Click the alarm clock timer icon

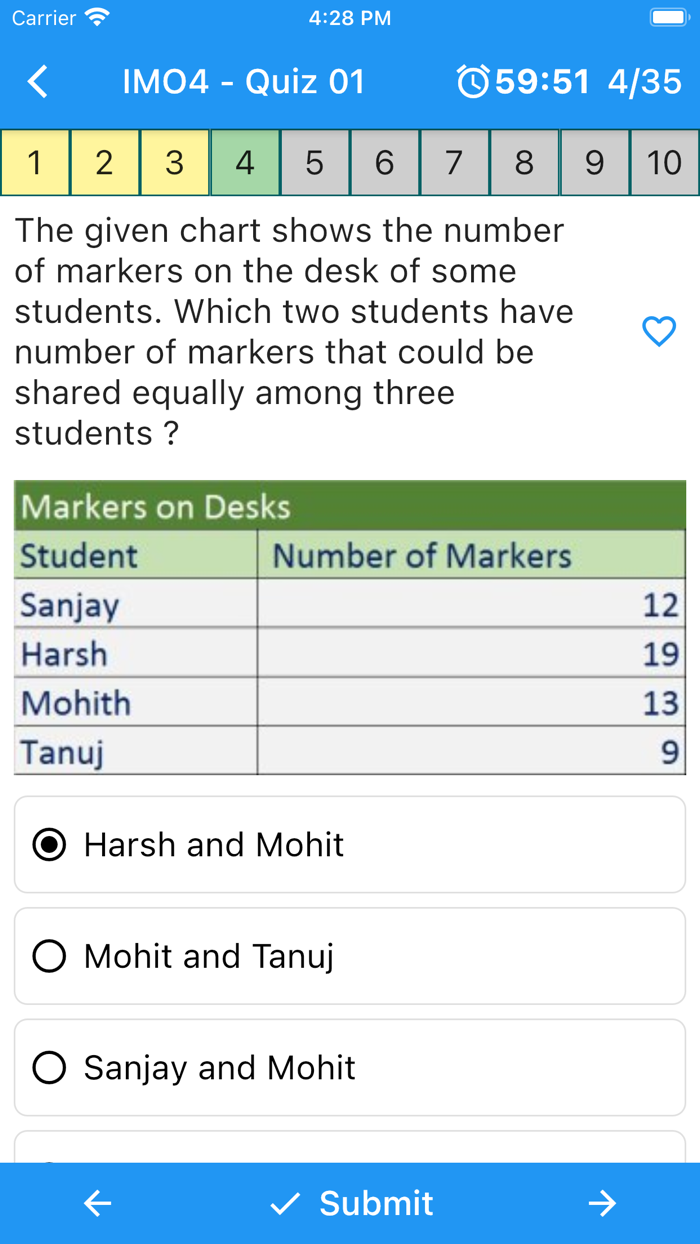tap(472, 81)
